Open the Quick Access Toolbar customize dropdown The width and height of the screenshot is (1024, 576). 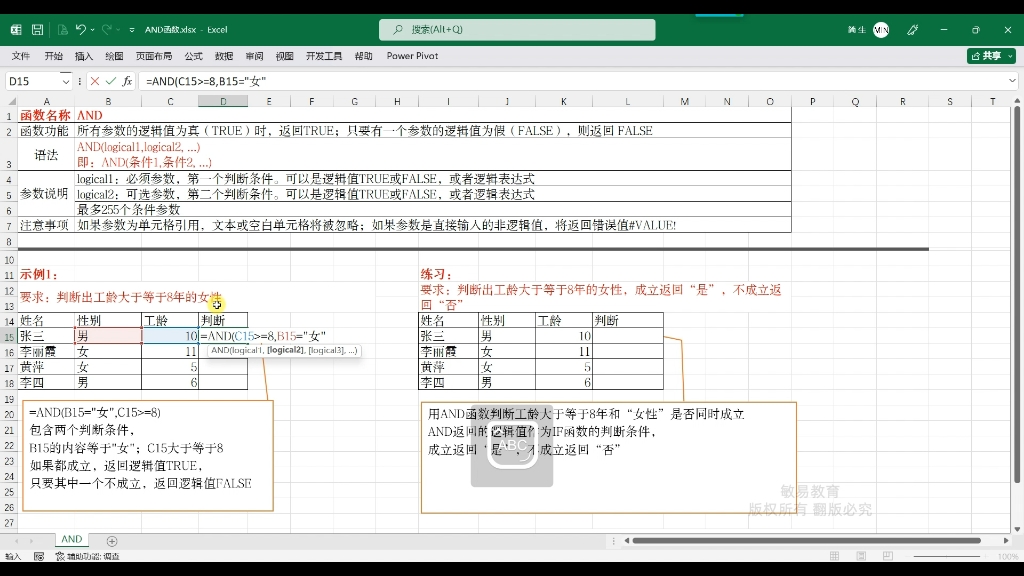(131, 31)
